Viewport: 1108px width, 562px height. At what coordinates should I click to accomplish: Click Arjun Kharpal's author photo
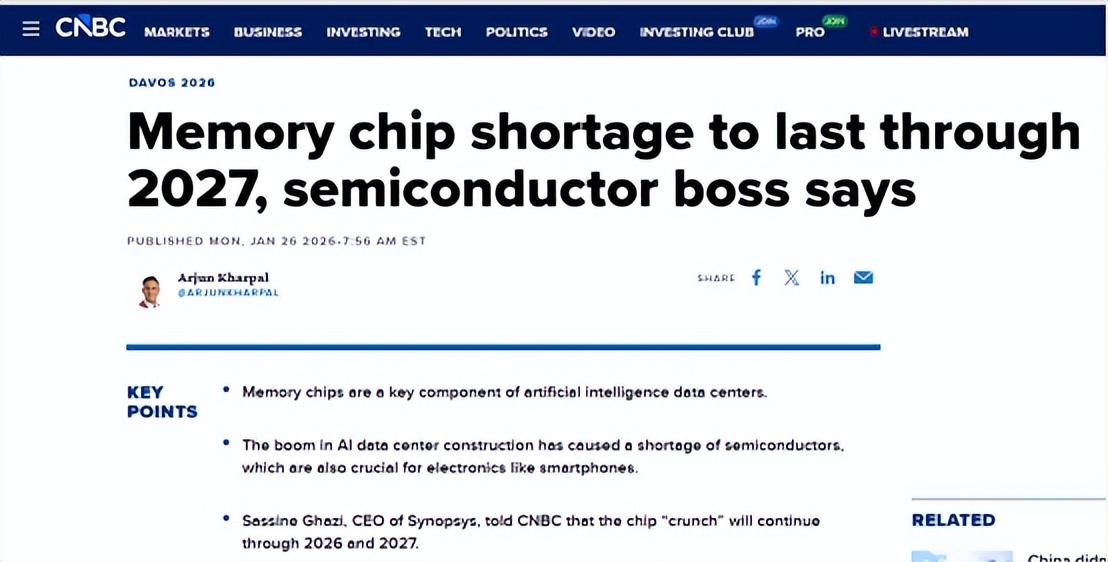(150, 290)
